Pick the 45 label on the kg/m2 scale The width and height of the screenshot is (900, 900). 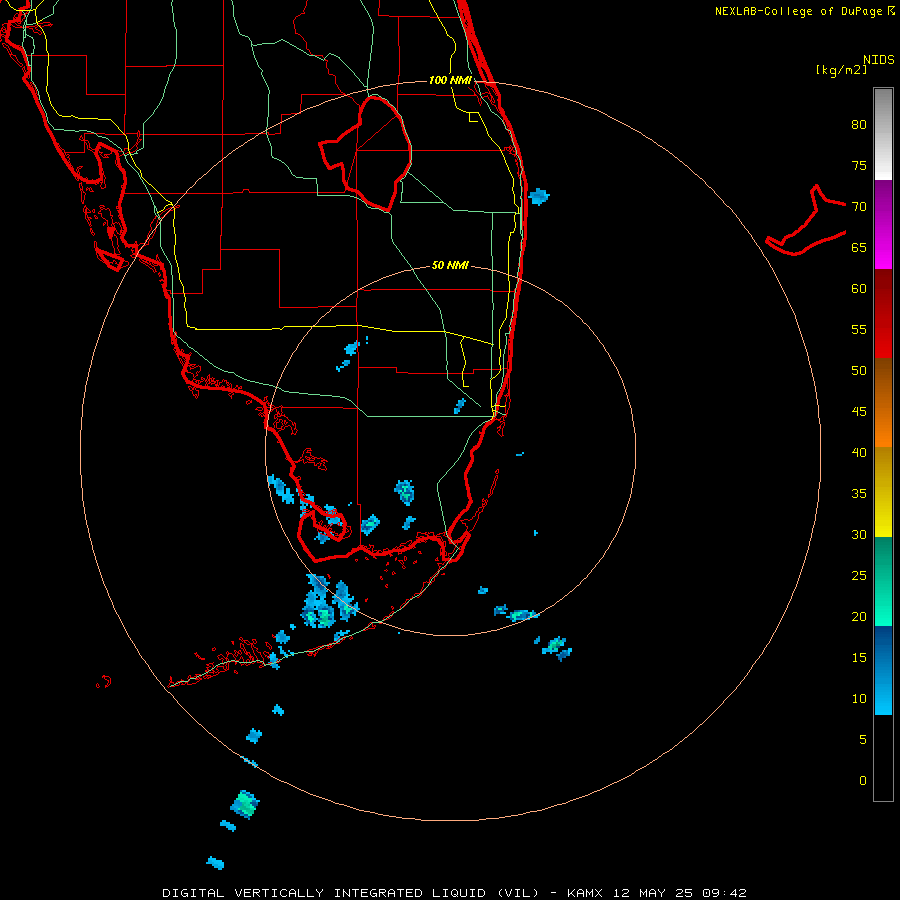tap(859, 412)
